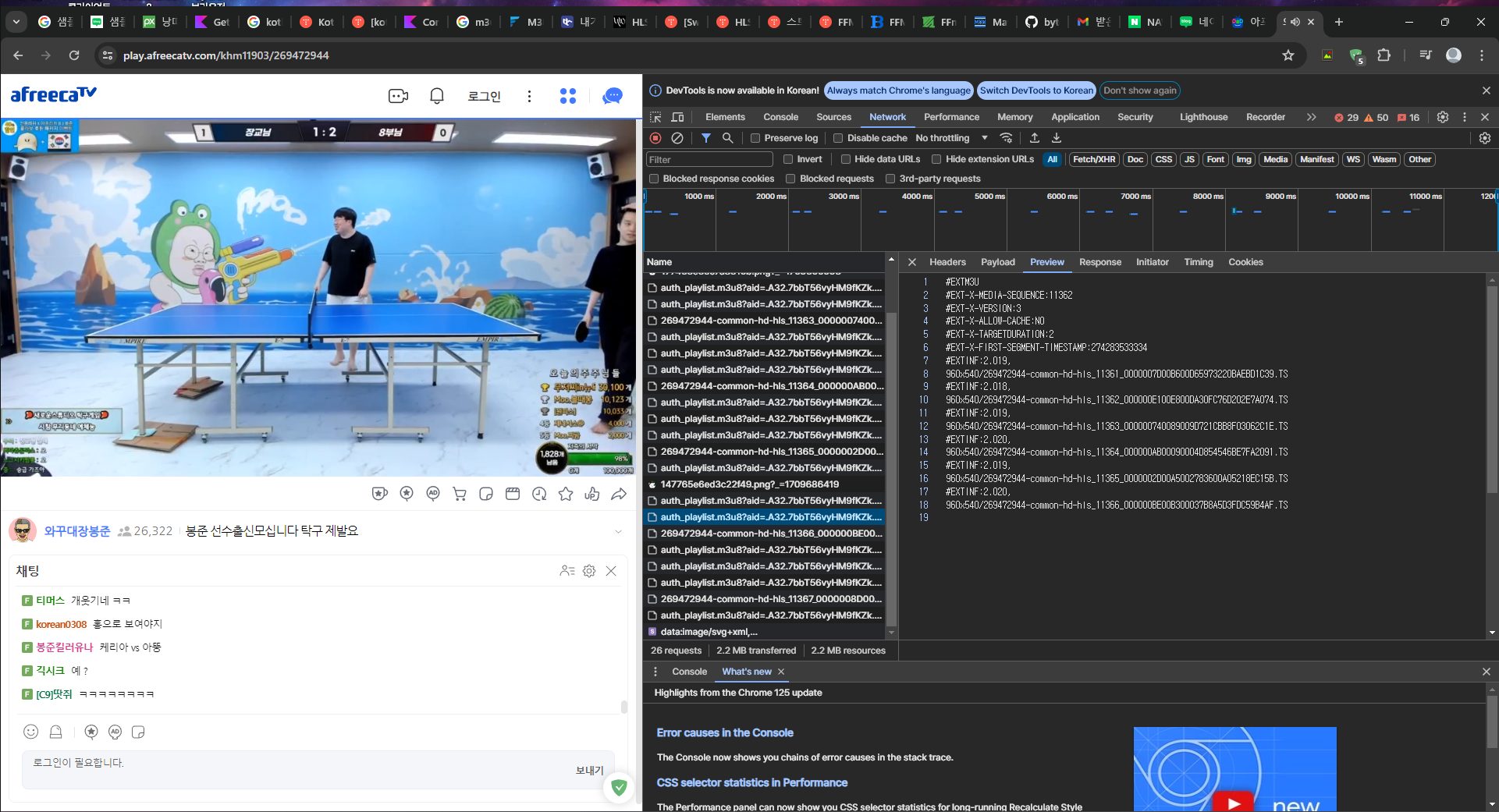
Task: Click Don't show again
Action: (1140, 90)
